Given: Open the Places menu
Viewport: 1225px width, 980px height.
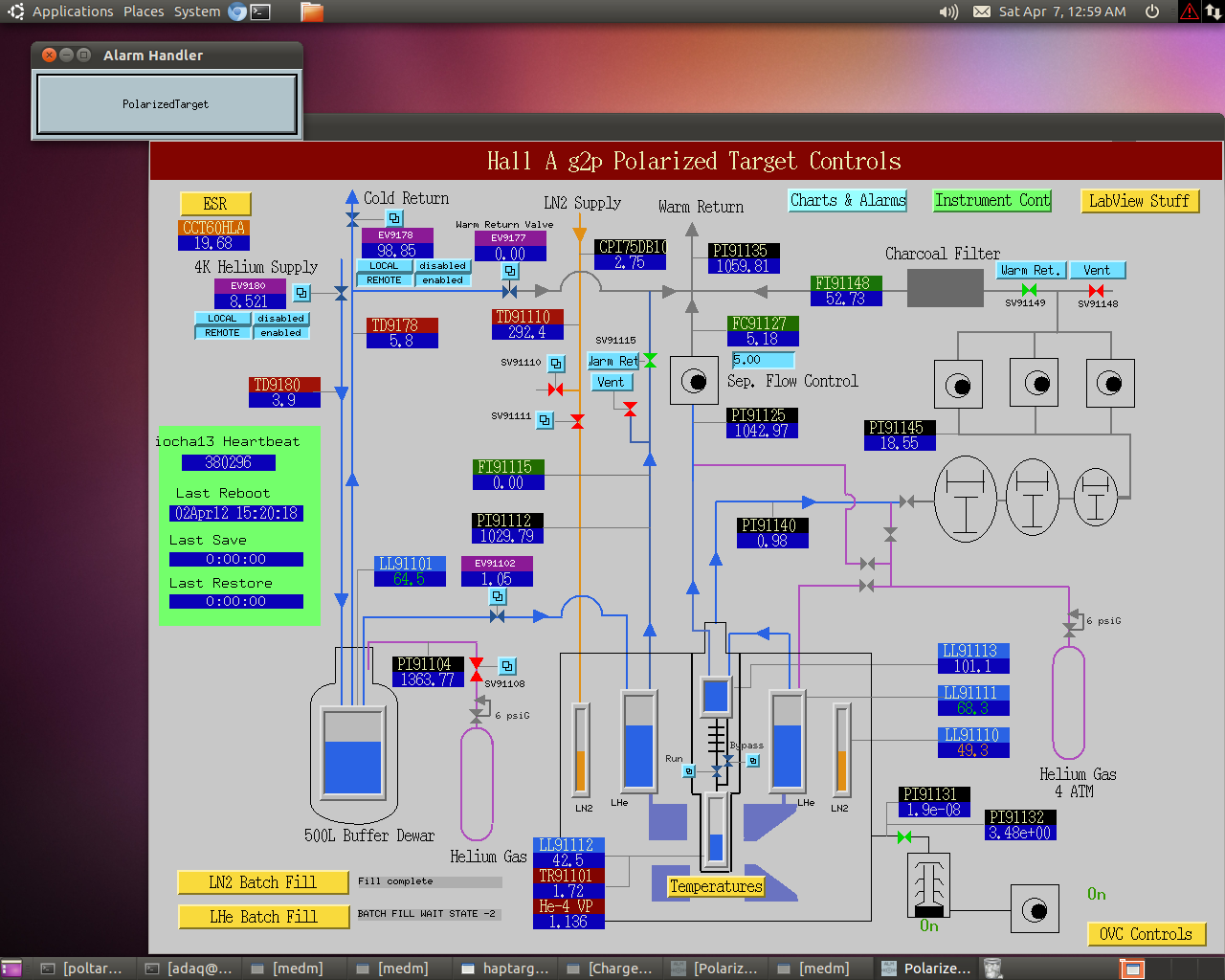Looking at the screenshot, I should click(x=144, y=11).
